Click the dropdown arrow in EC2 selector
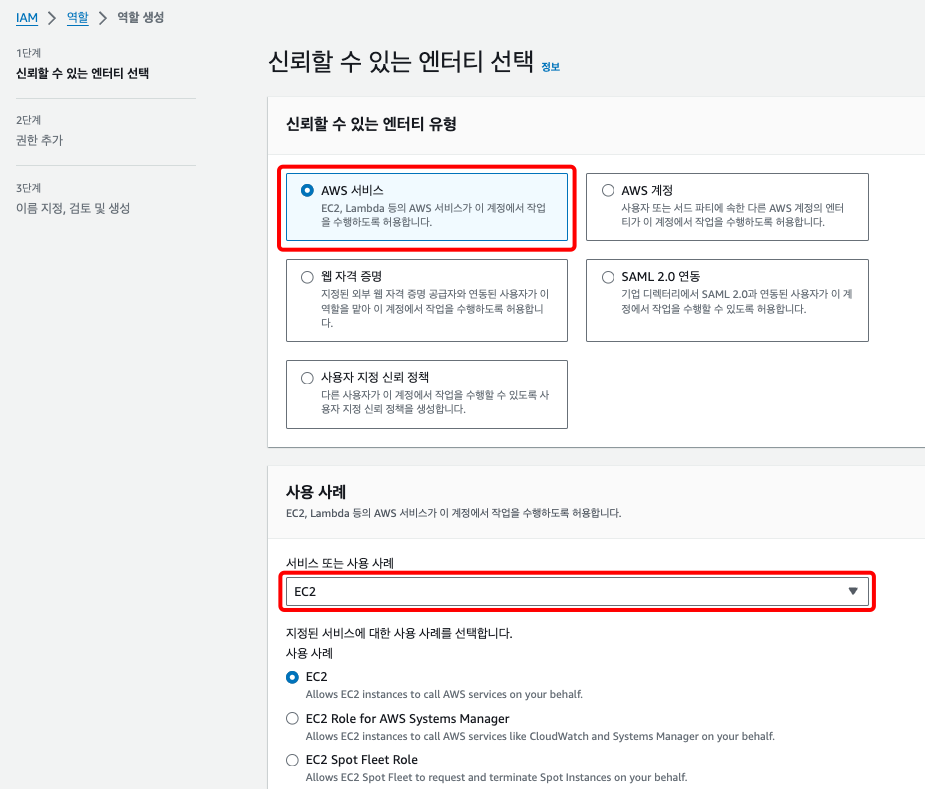The height and width of the screenshot is (789, 925). pyautogui.click(x=852, y=591)
